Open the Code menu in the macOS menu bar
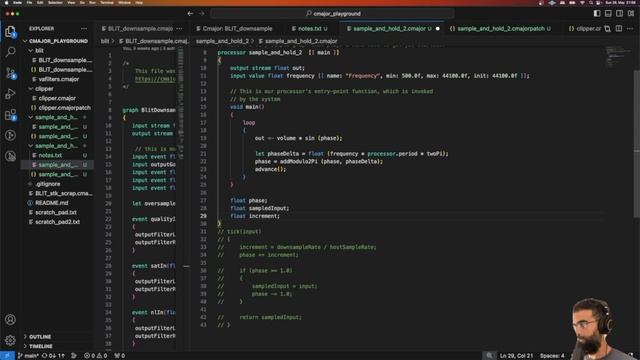Viewport: 640px width, 360px height. (x=18, y=2)
